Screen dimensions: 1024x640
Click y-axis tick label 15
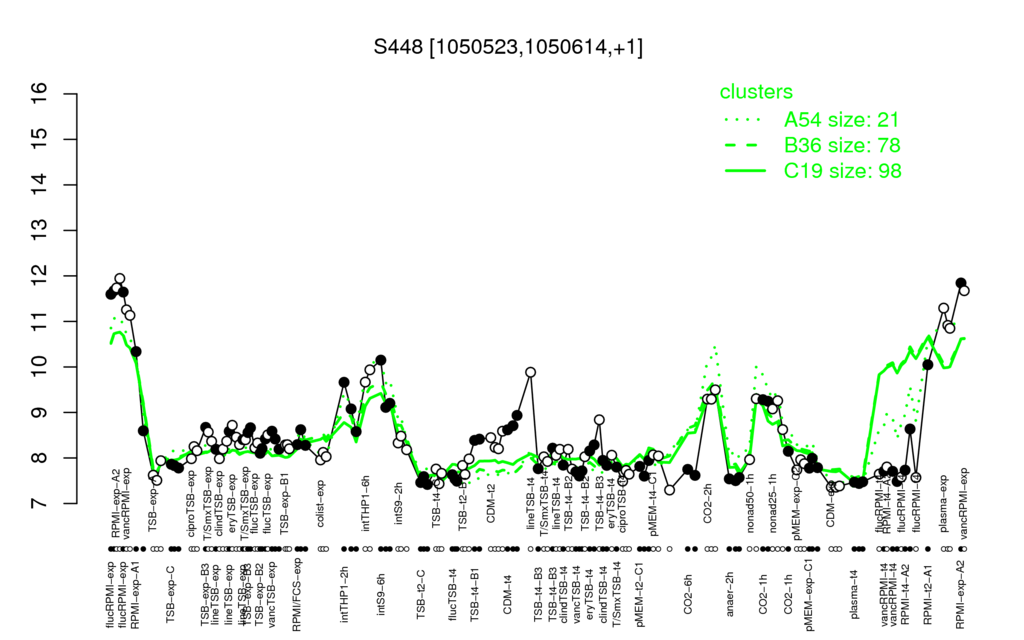(40, 139)
